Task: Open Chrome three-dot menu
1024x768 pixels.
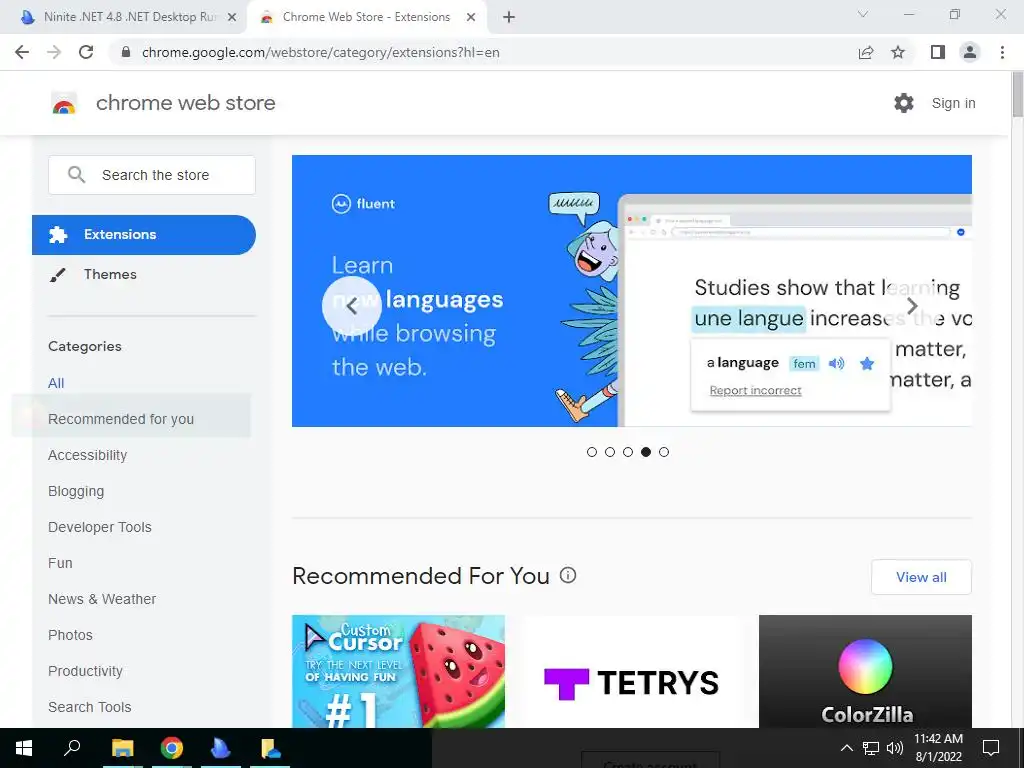Action: tap(1002, 52)
